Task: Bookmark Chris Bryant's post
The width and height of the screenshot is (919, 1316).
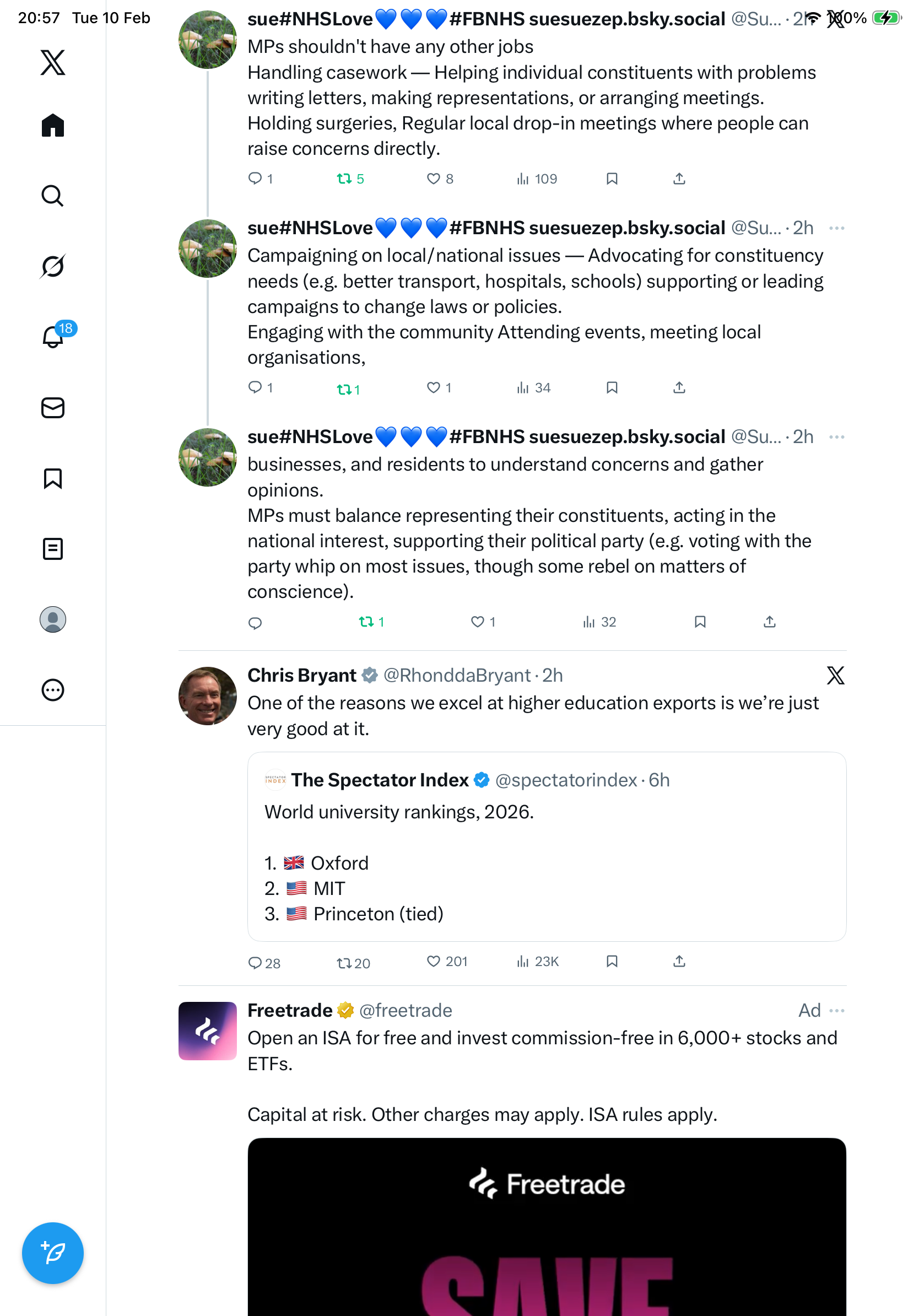Action: click(x=612, y=961)
